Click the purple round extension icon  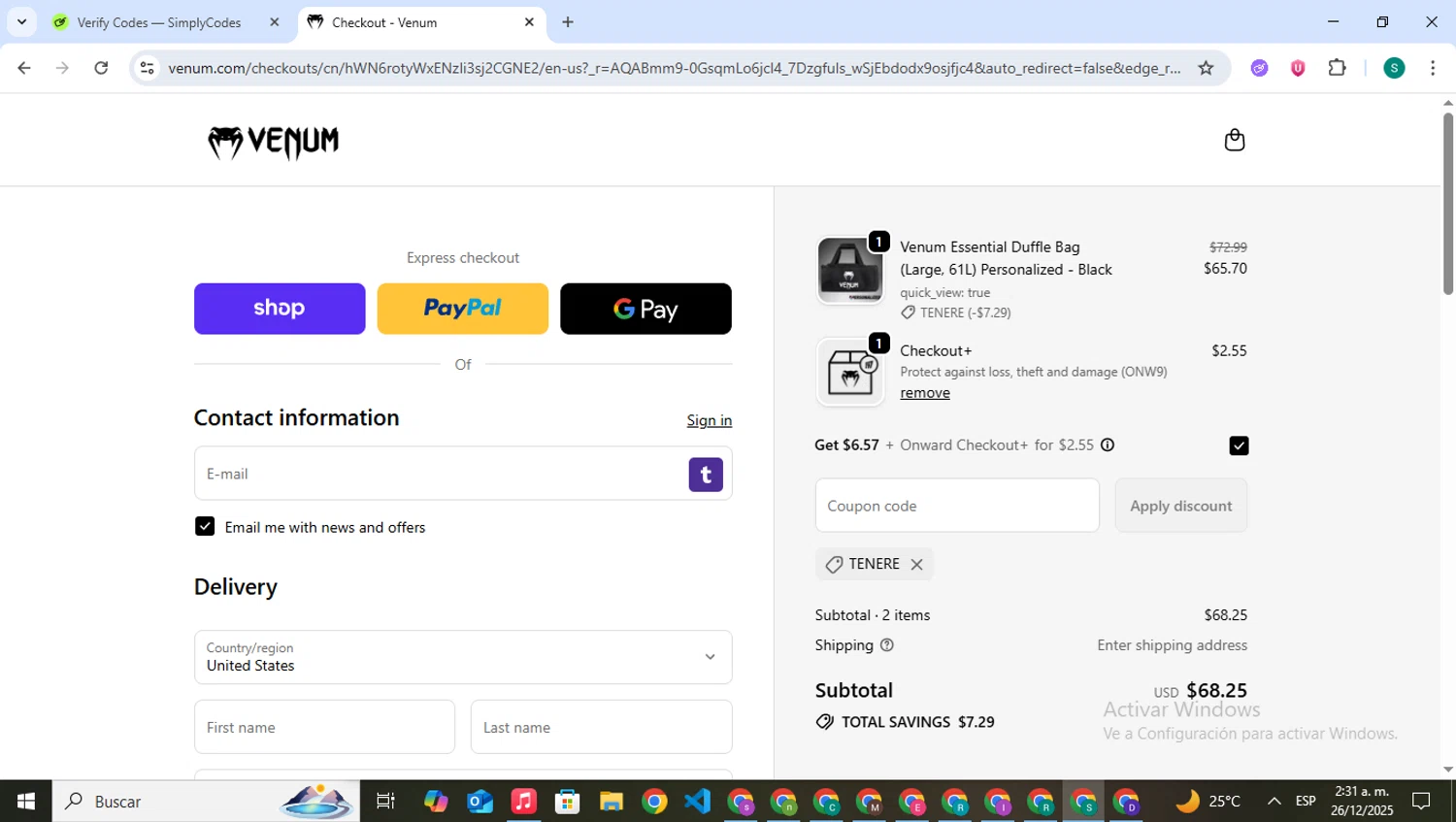(1259, 68)
